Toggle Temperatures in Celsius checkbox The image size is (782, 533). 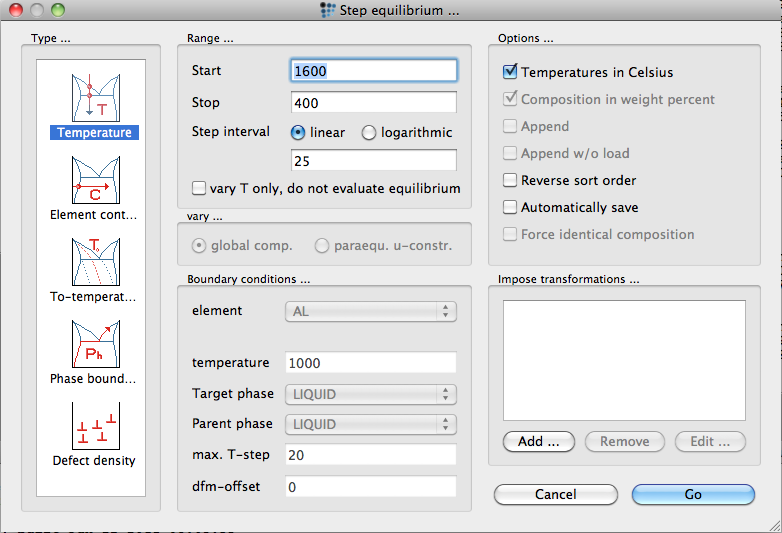(x=511, y=72)
